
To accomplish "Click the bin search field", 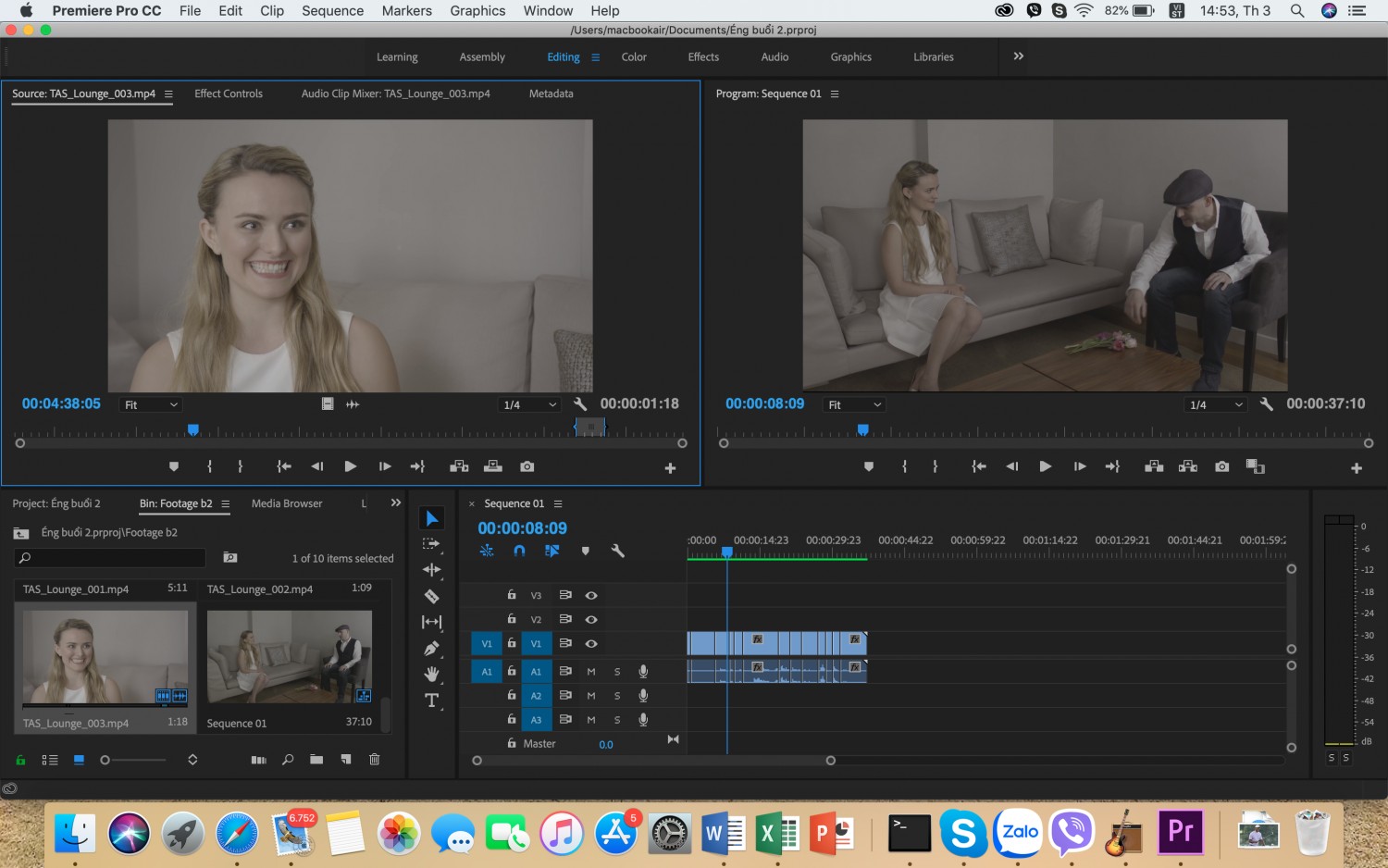I will [110, 558].
